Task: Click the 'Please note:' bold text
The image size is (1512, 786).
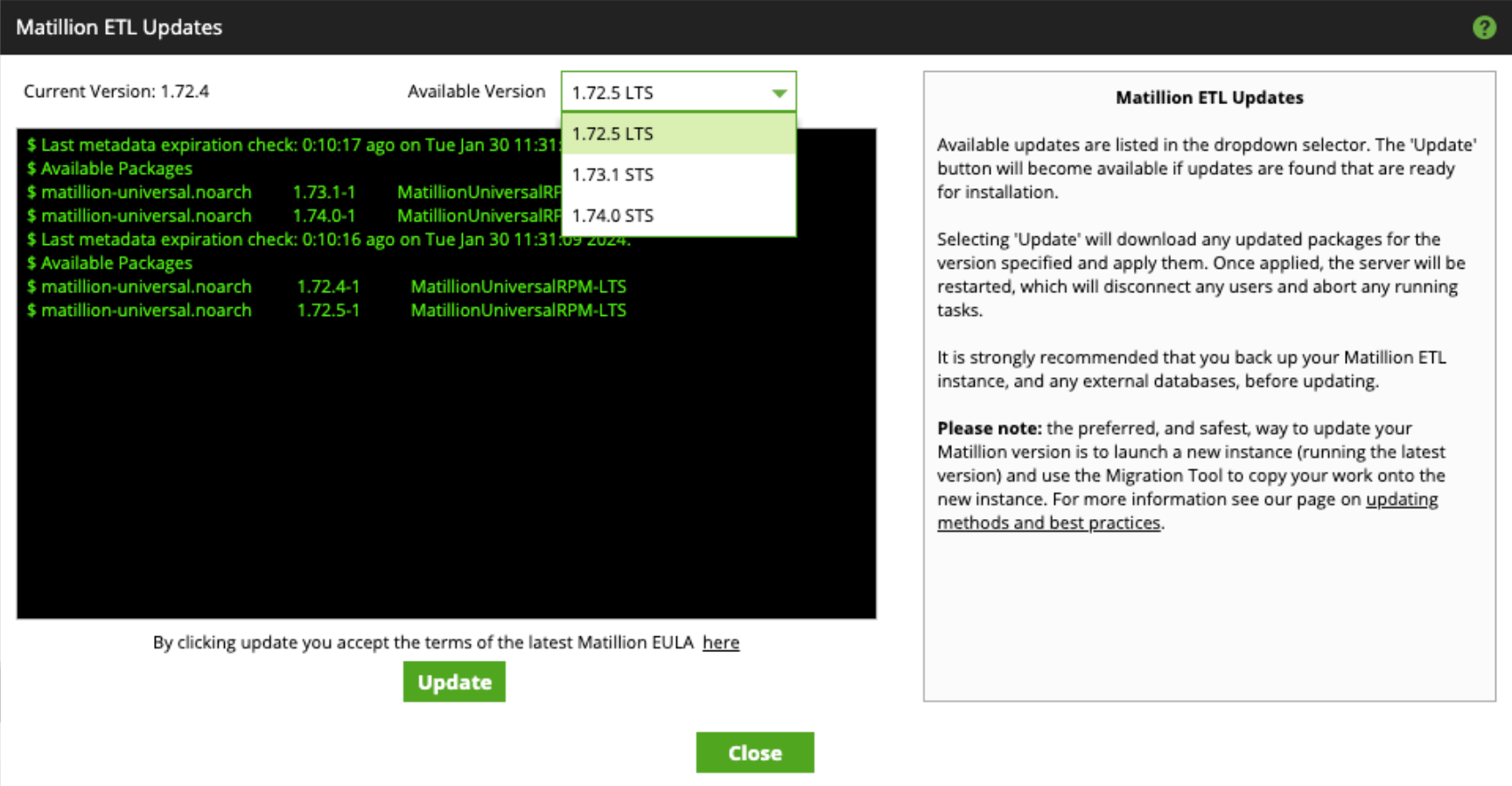Action: coord(989,428)
